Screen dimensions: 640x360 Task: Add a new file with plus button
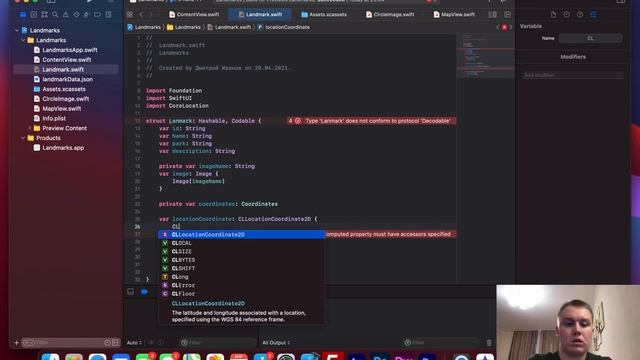pyautogui.click(x=17, y=342)
